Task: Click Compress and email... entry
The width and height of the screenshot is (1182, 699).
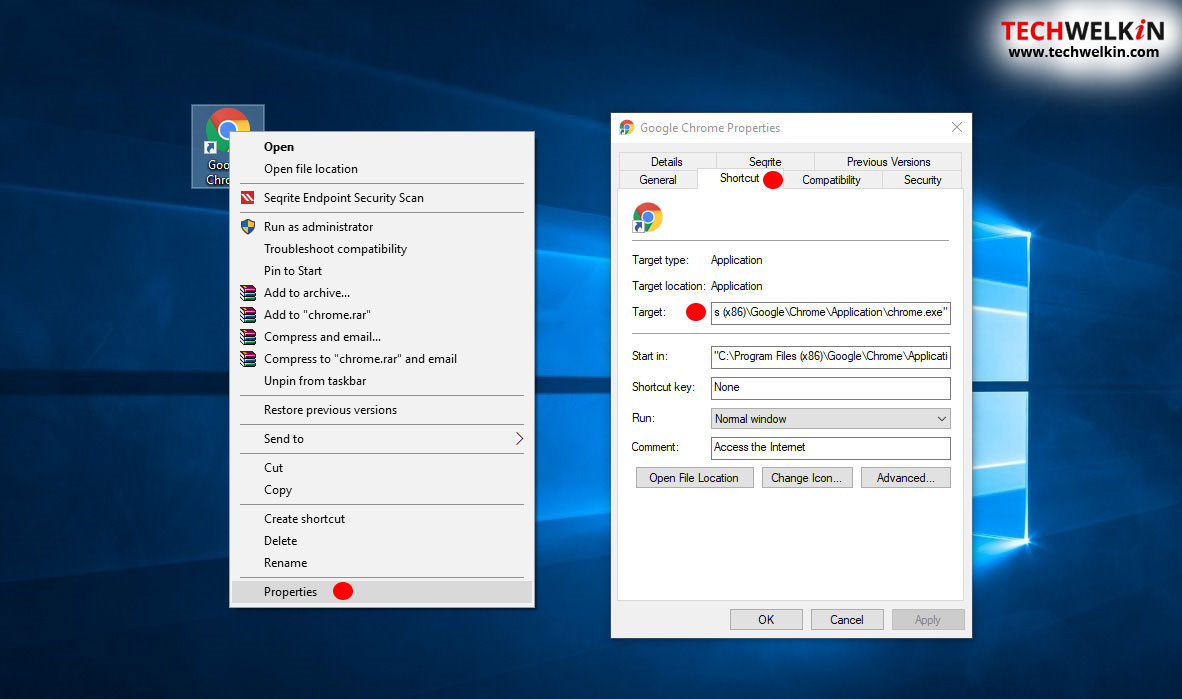Action: pyautogui.click(x=381, y=337)
